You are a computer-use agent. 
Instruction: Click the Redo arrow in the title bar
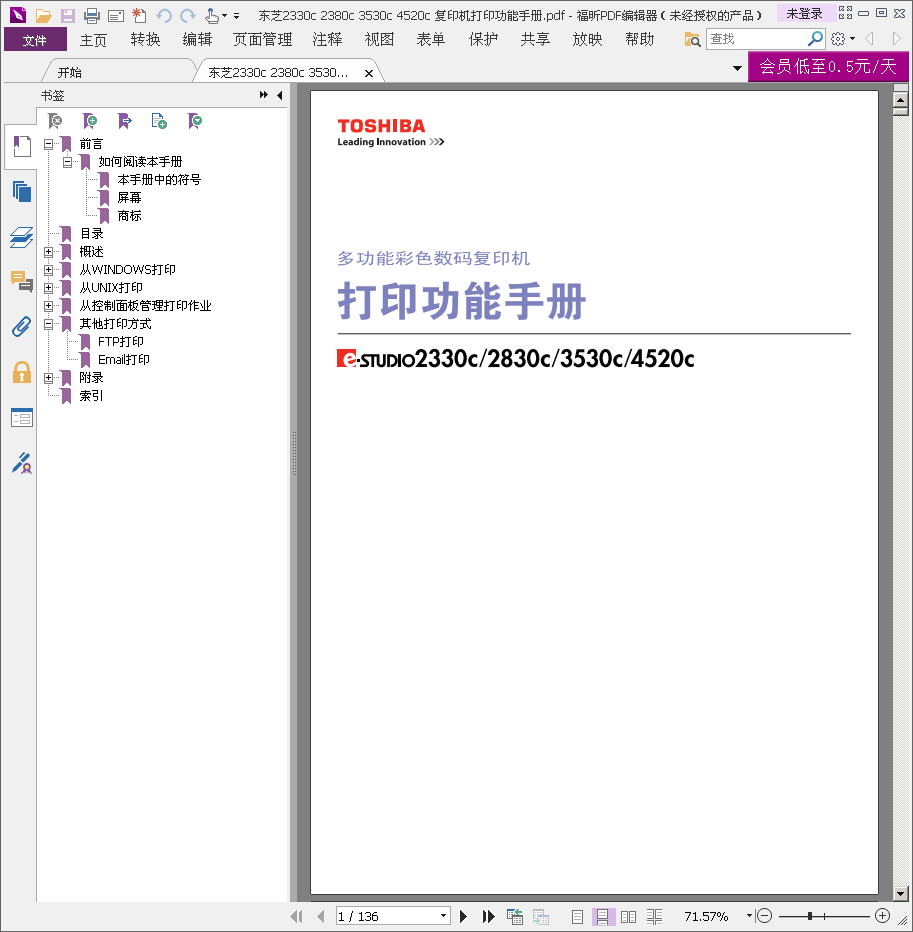tap(188, 15)
